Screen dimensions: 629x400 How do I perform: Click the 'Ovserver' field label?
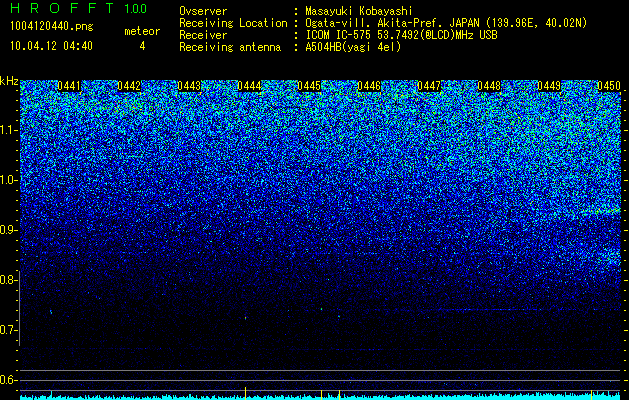(203, 11)
